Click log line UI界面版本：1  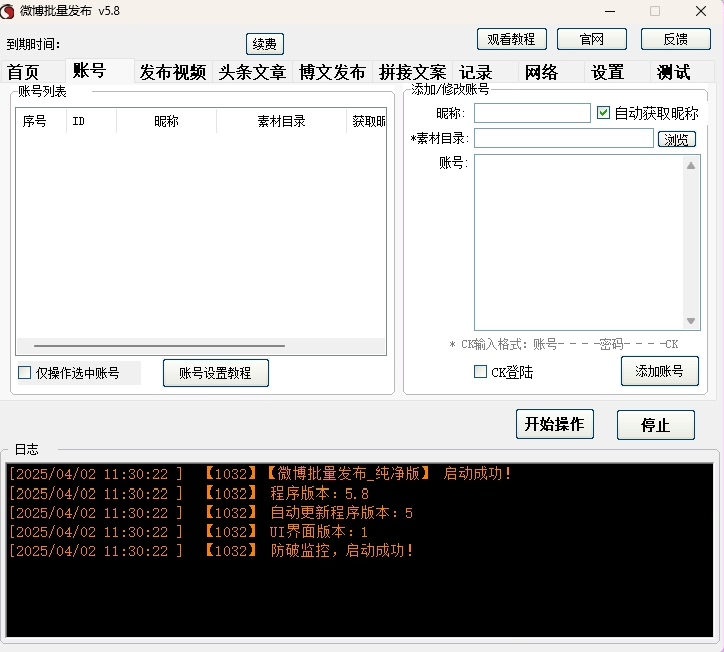pos(188,532)
